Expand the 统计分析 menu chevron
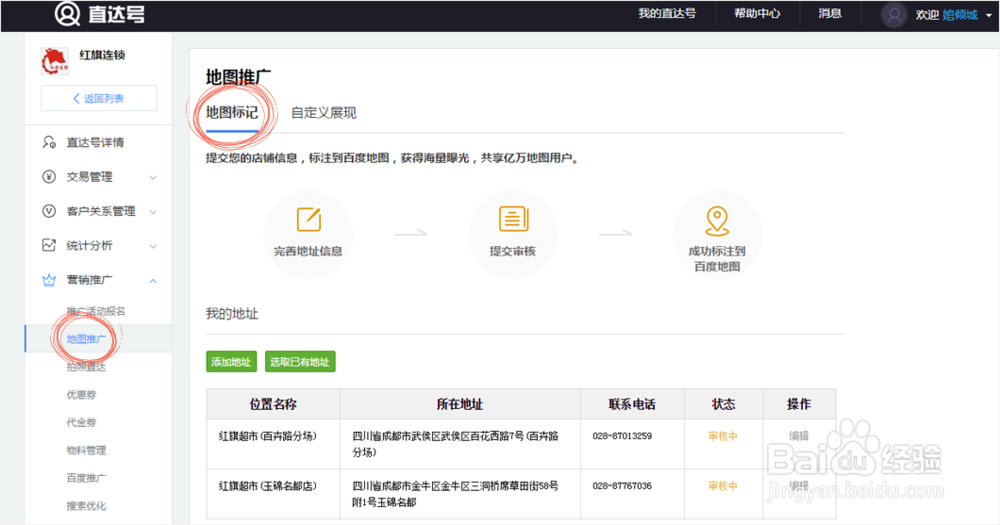 point(153,246)
